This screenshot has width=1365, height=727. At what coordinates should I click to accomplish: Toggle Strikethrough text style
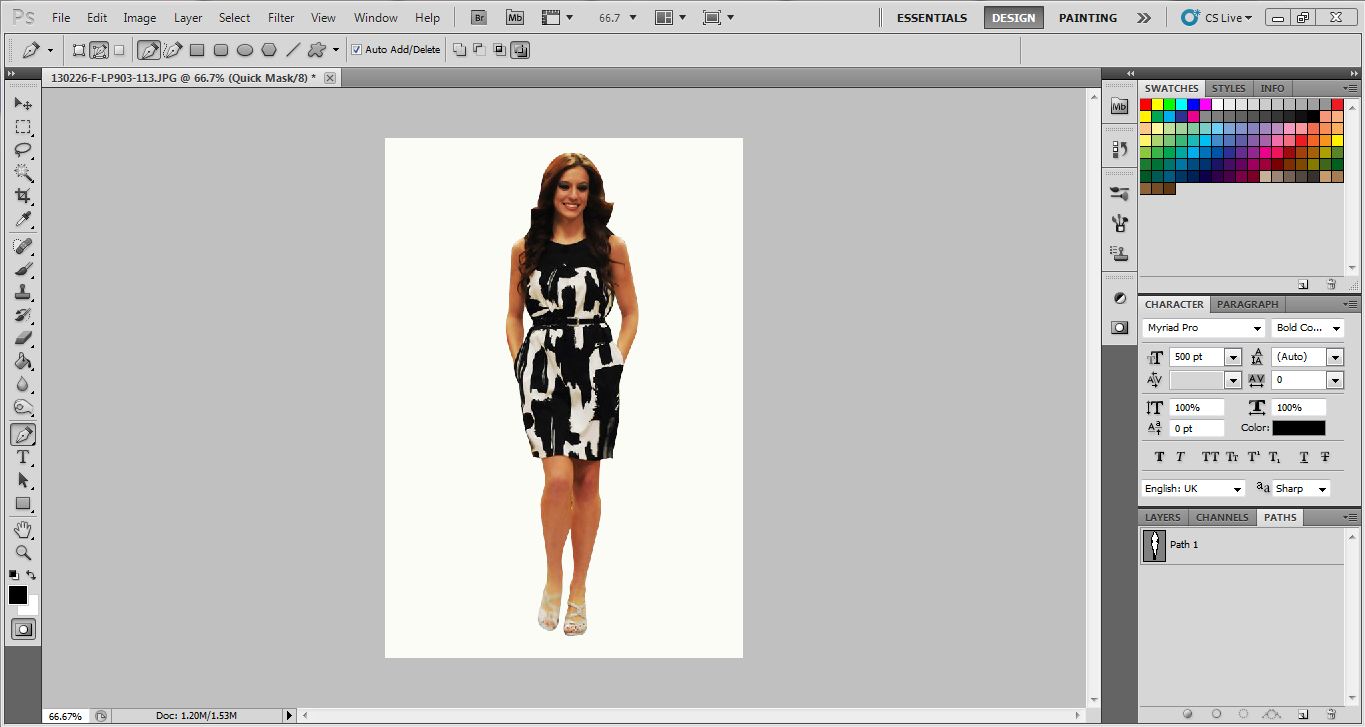(x=1325, y=457)
